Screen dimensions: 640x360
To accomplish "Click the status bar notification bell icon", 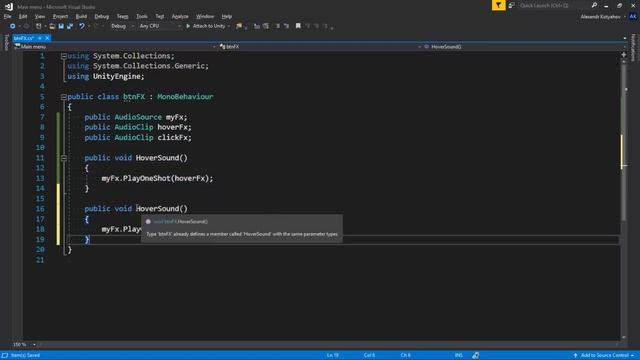I will [476, 356].
